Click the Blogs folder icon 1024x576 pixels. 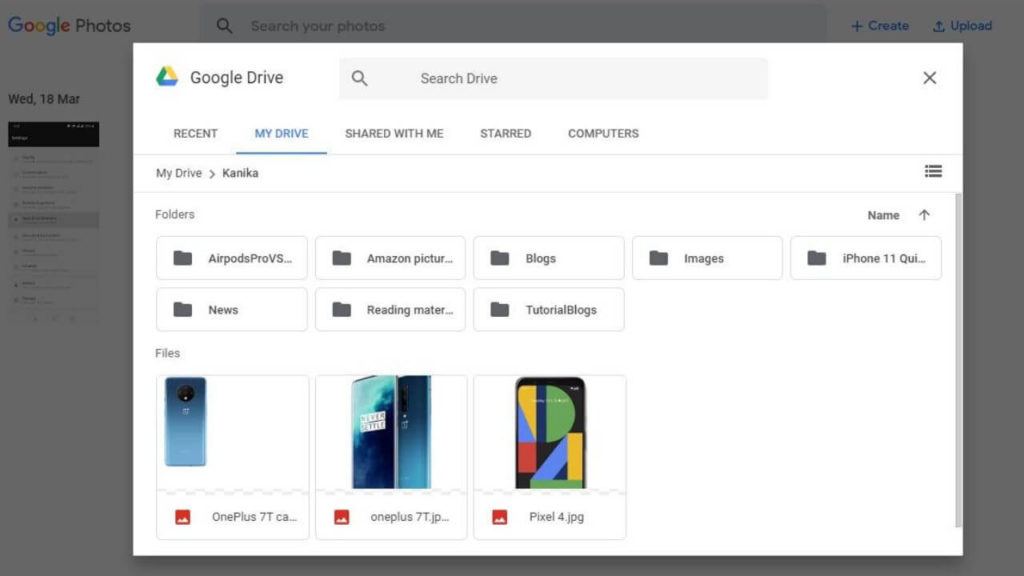[500, 258]
